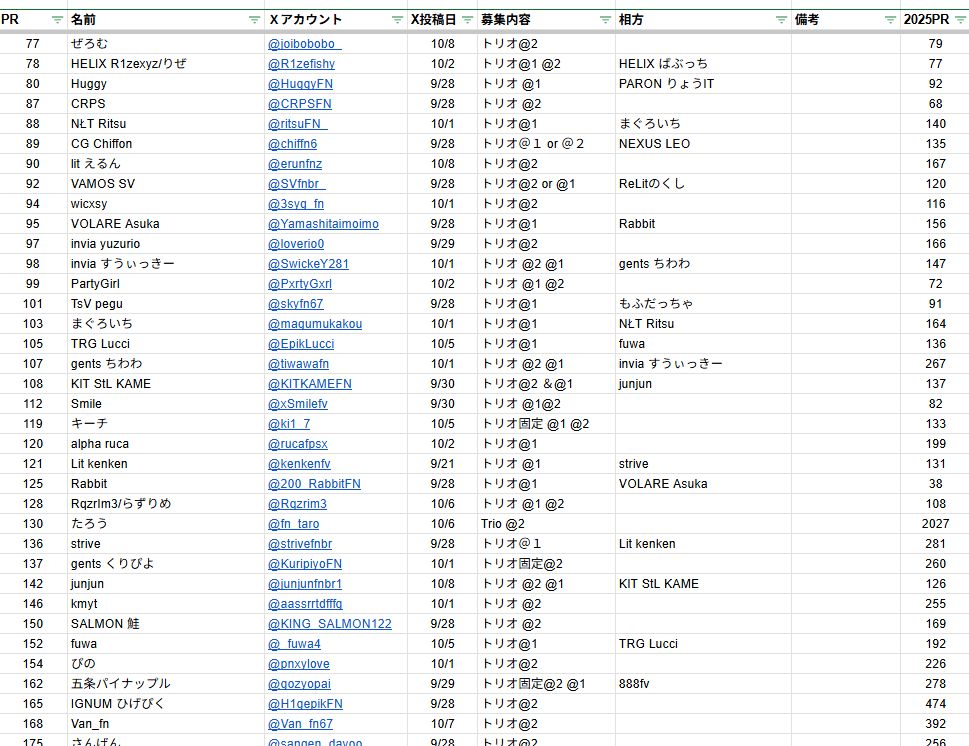Viewport: 969px width, 746px height.
Task: Open the @ritsuFN_ link
Action: click(297, 124)
